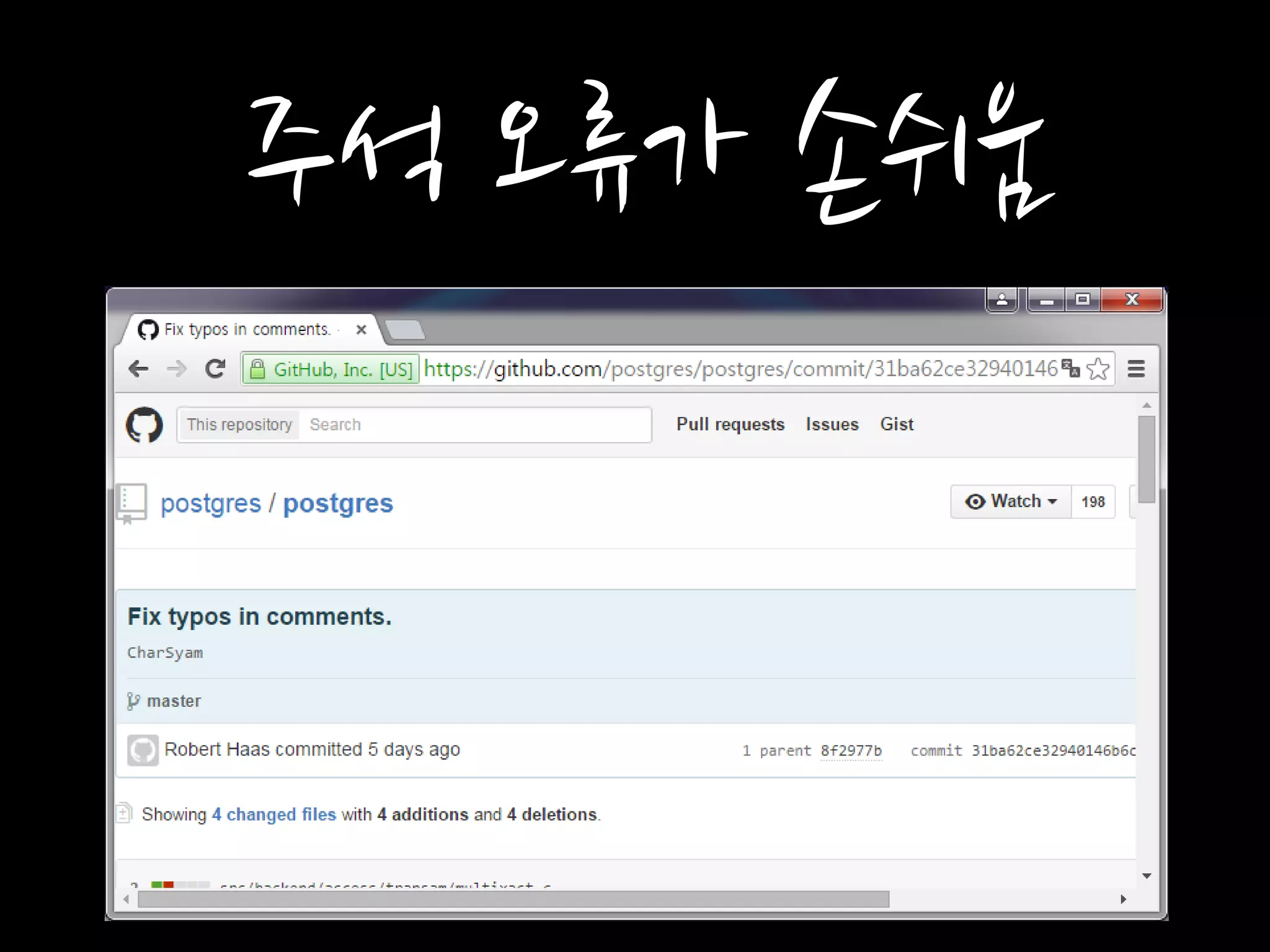Screen dimensions: 1270x952
Task: Click the browser forward arrow
Action: point(177,369)
